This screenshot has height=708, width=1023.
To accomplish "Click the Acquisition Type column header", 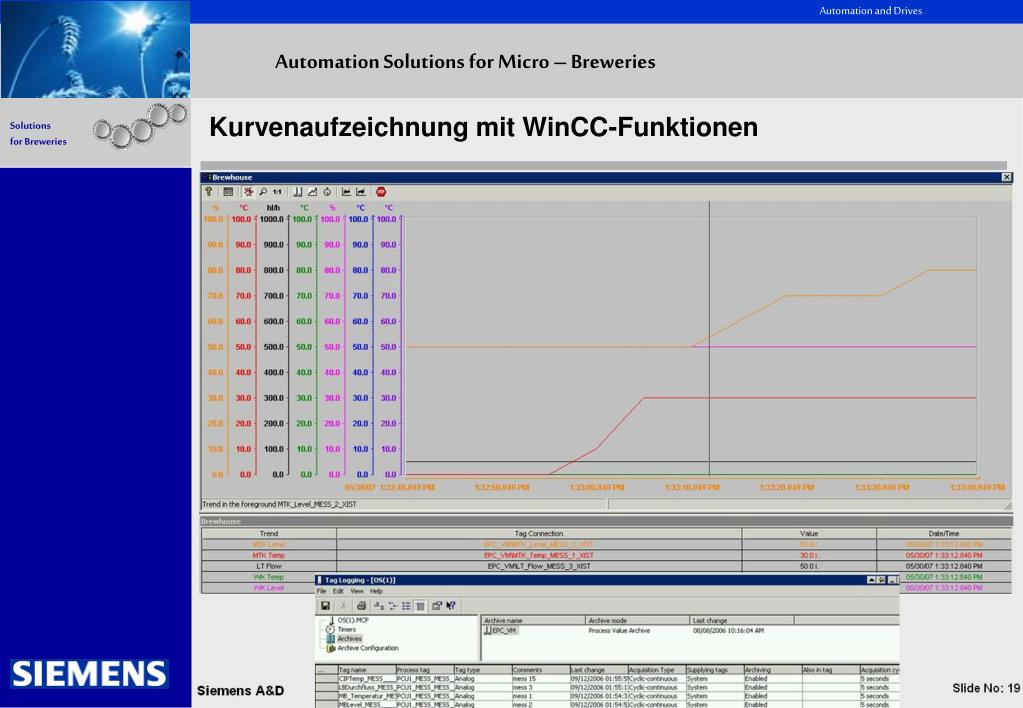I will (x=656, y=670).
